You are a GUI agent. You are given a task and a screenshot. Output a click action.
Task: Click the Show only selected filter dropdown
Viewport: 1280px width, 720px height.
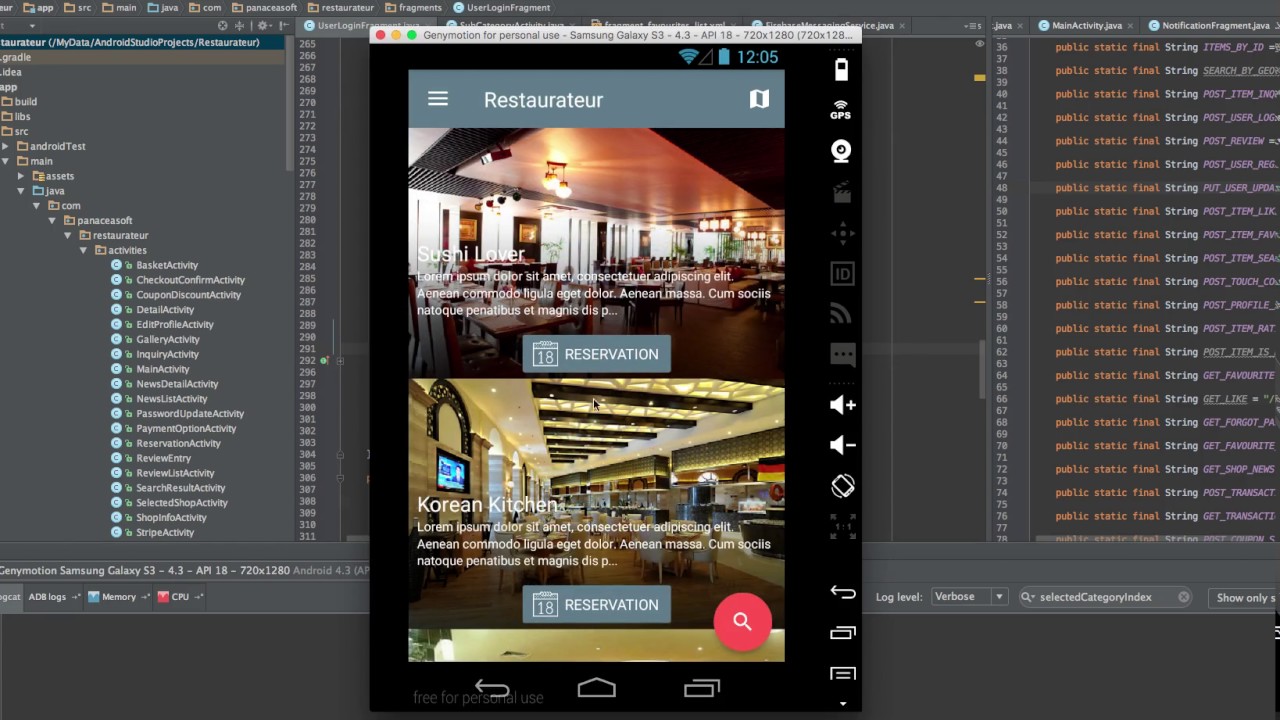coord(1244,597)
